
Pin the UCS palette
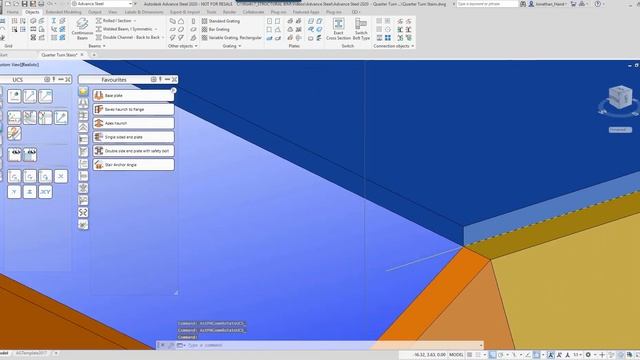(x=53, y=79)
